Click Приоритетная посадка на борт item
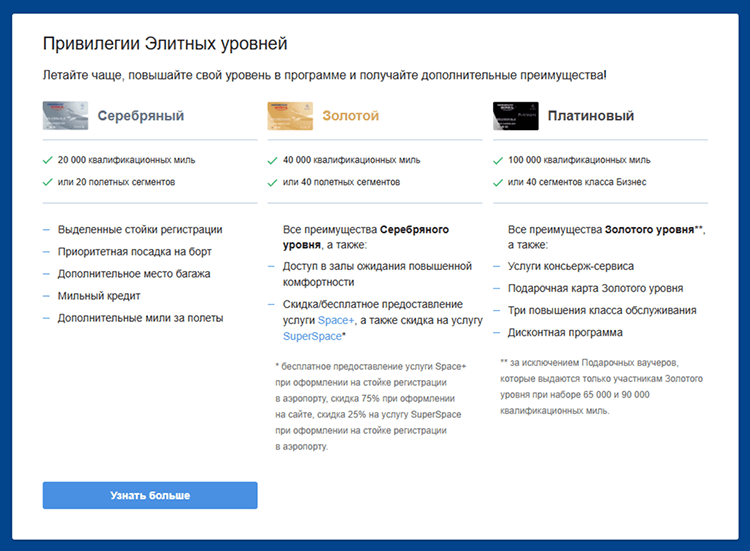 134,252
